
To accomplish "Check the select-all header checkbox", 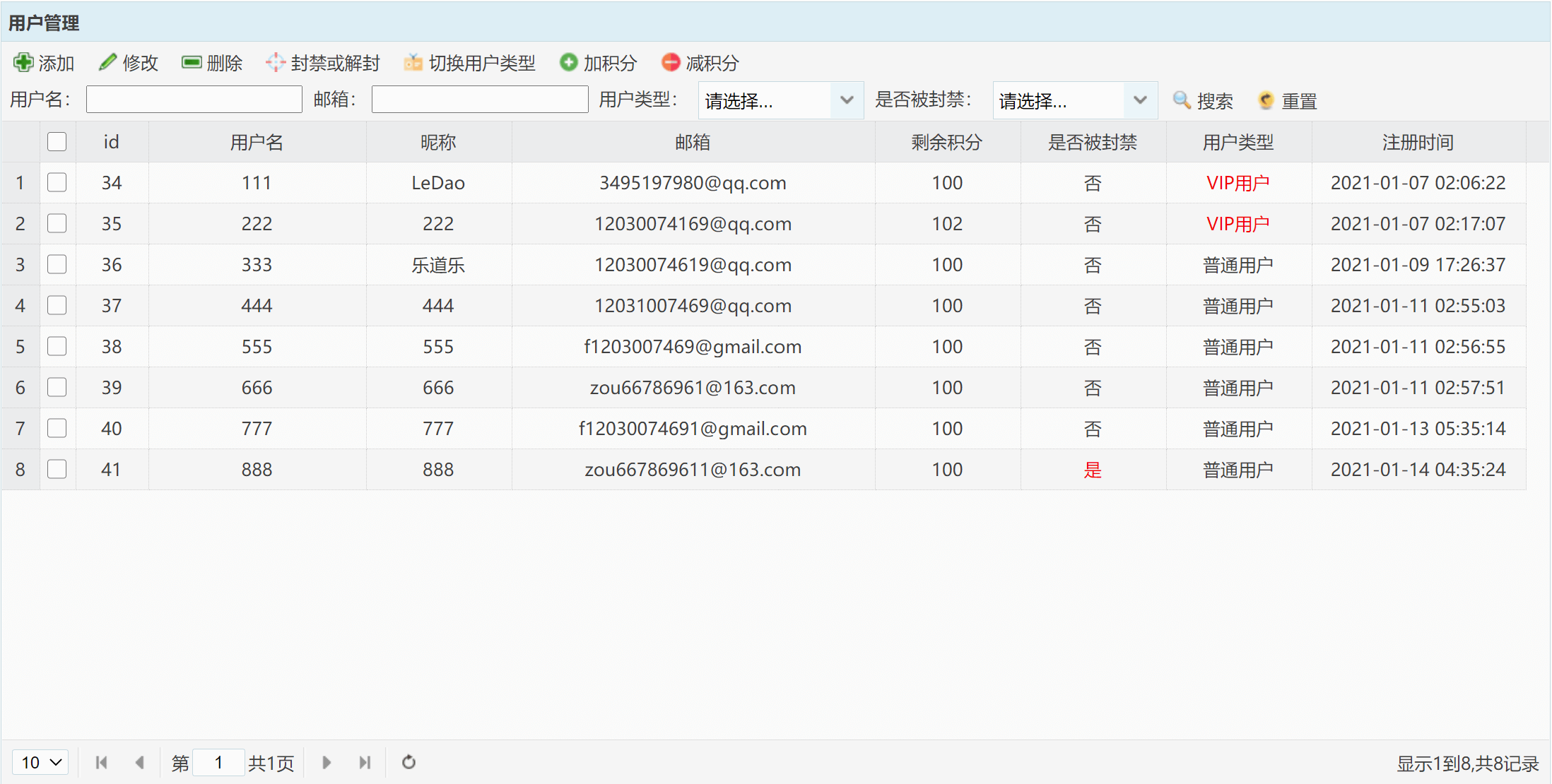I will [57, 142].
